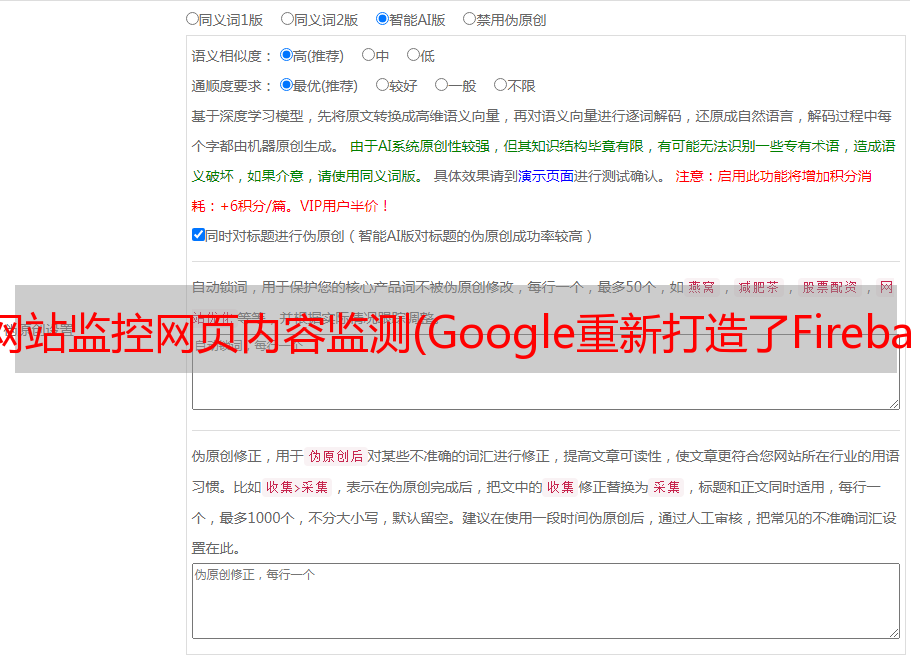Choose the 同义词2版 mode
Viewport: 911px width, 658px height.
287,18
